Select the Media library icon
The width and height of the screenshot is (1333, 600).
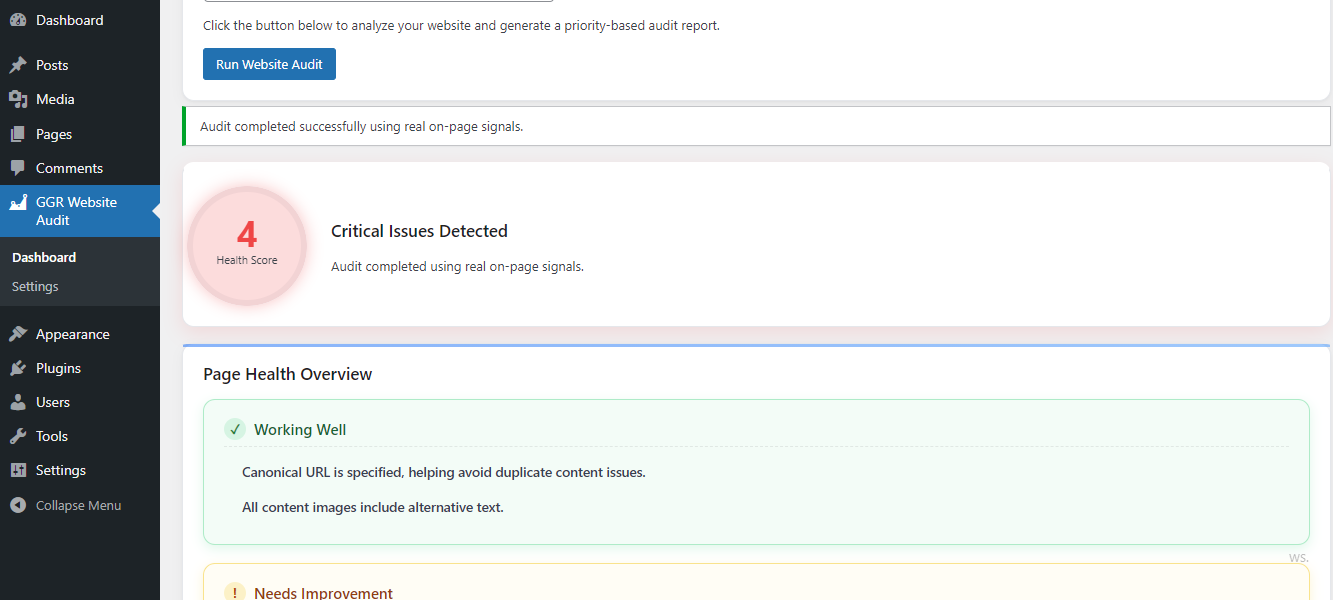pyautogui.click(x=18, y=98)
